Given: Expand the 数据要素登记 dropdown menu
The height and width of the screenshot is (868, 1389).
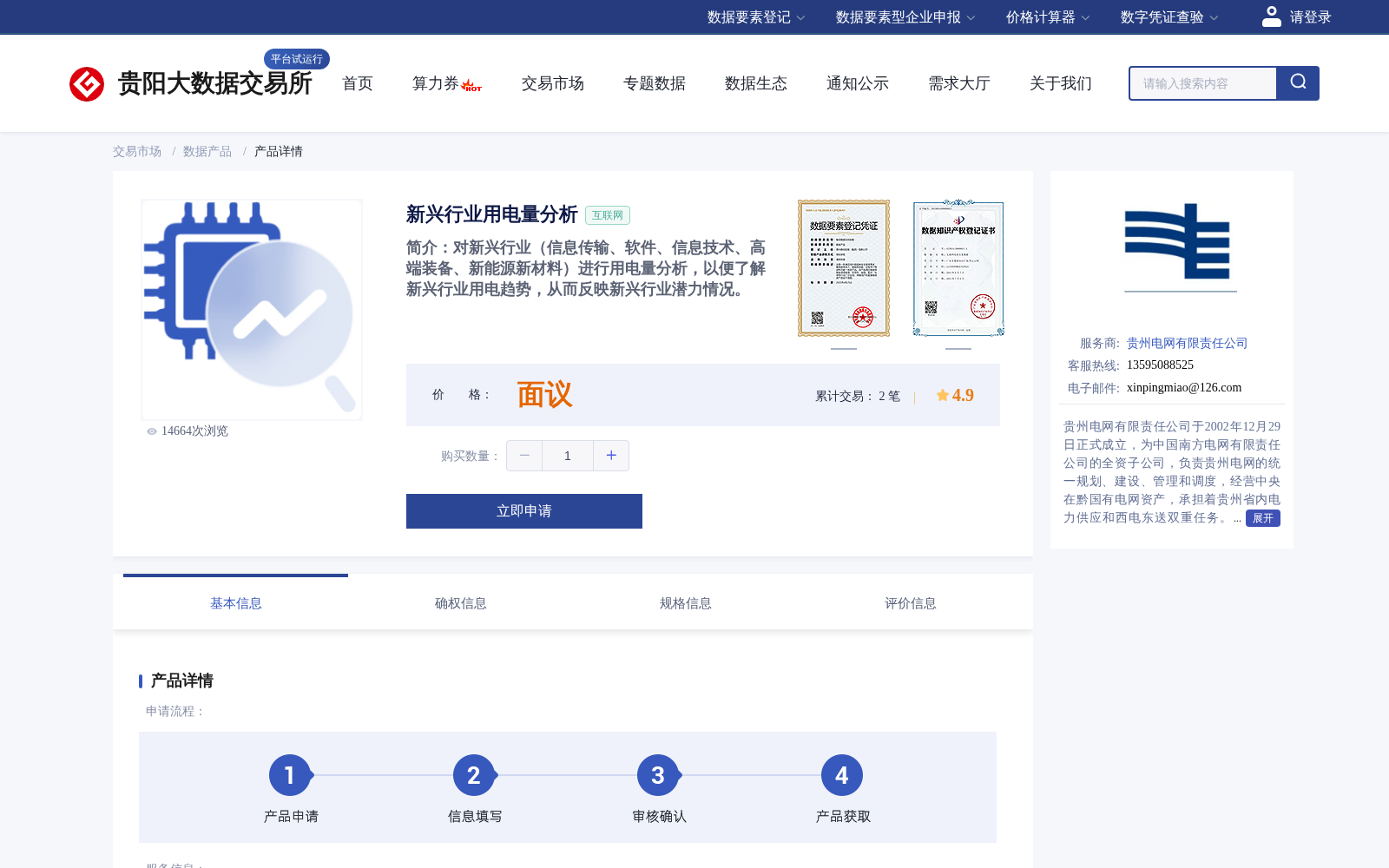Looking at the screenshot, I should click(756, 17).
